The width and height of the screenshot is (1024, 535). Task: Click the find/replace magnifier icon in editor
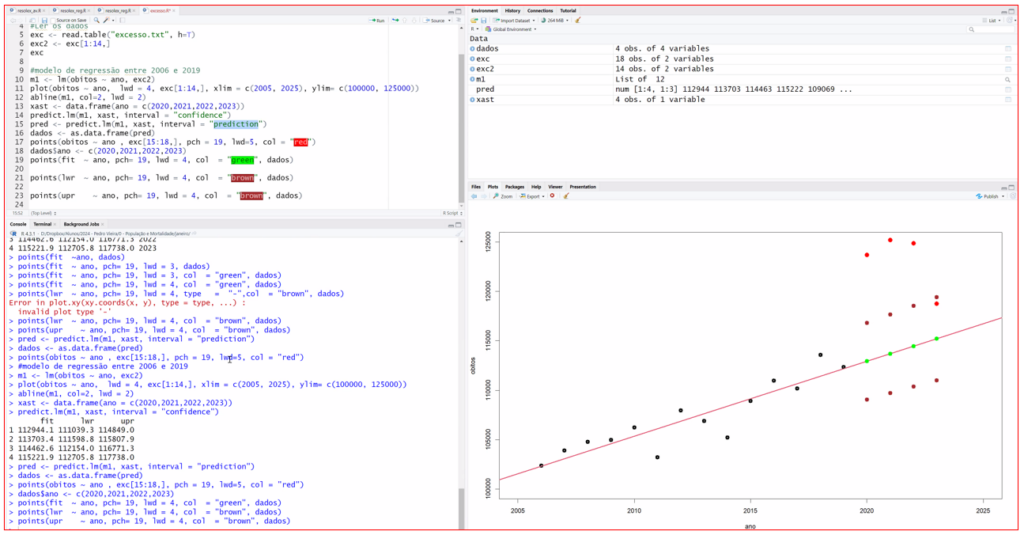[x=97, y=19]
